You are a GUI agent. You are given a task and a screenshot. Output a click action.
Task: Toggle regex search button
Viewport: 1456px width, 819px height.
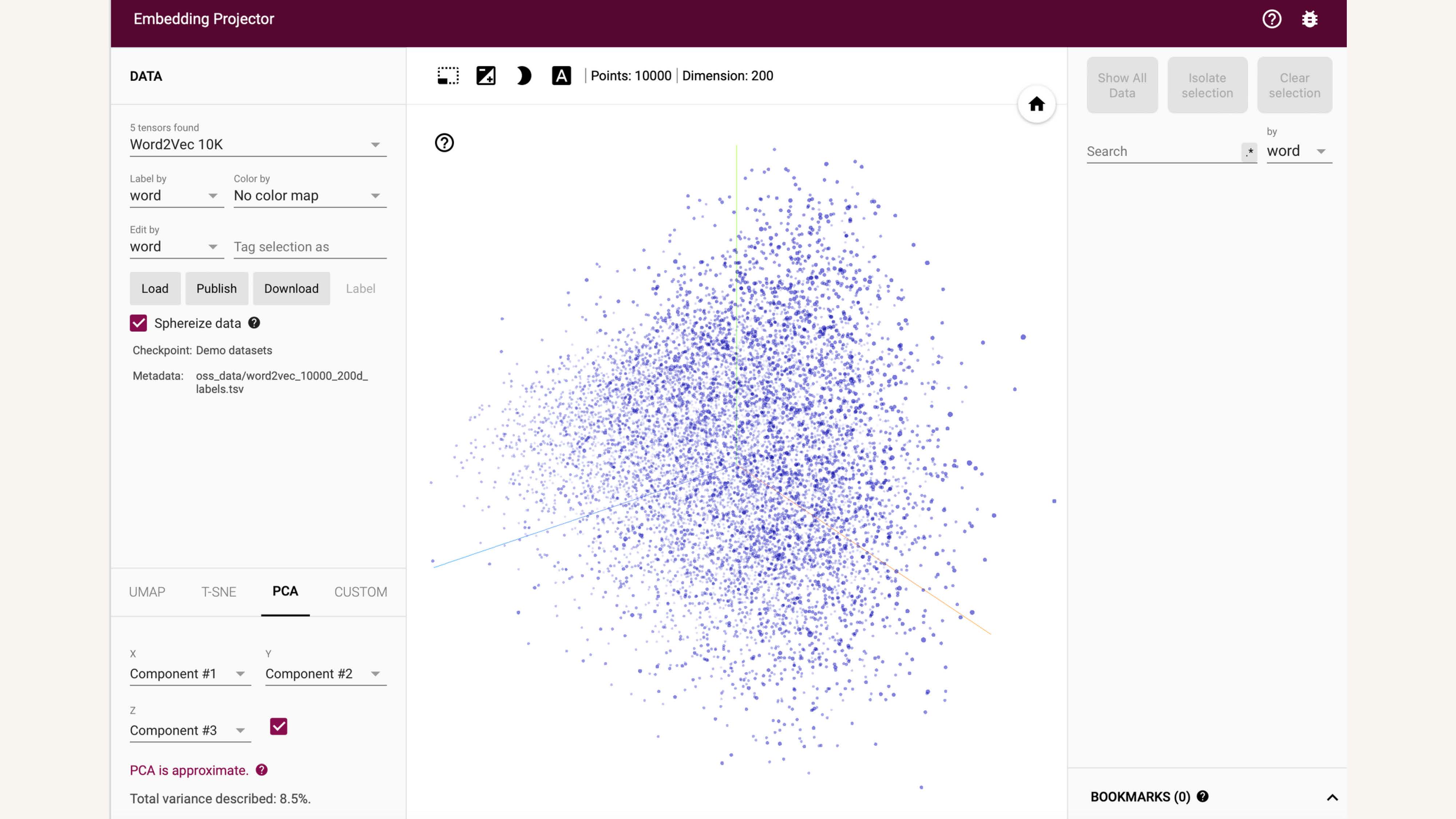click(x=1249, y=151)
